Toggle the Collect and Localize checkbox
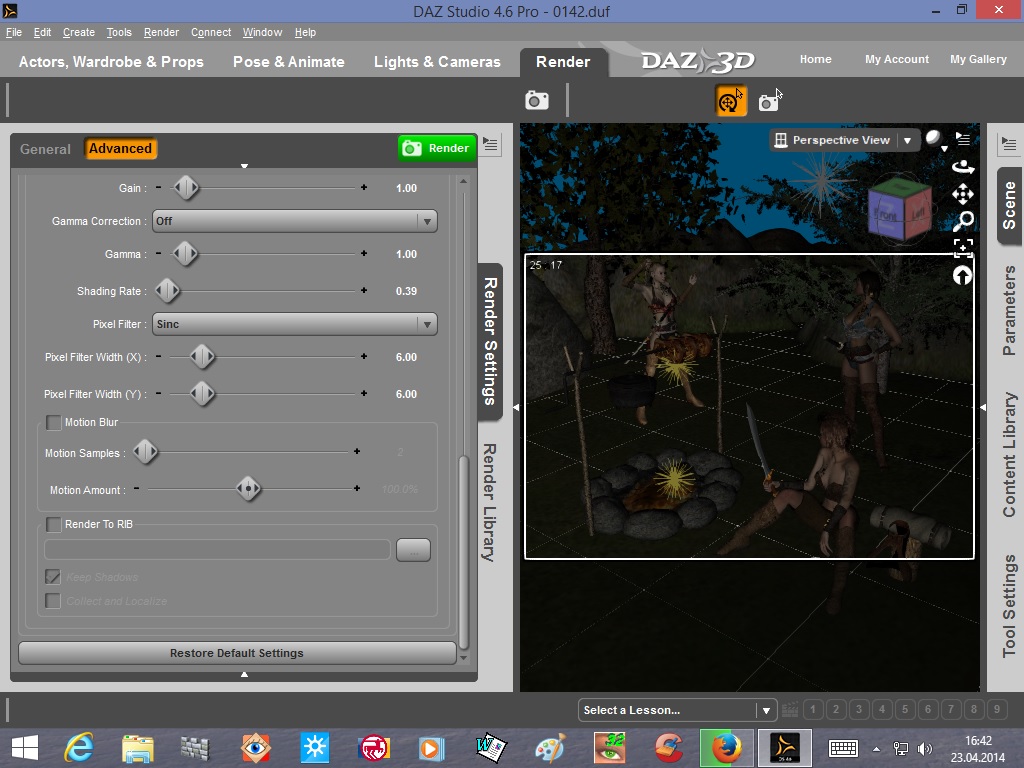Viewport: 1024px width, 768px height. [53, 601]
